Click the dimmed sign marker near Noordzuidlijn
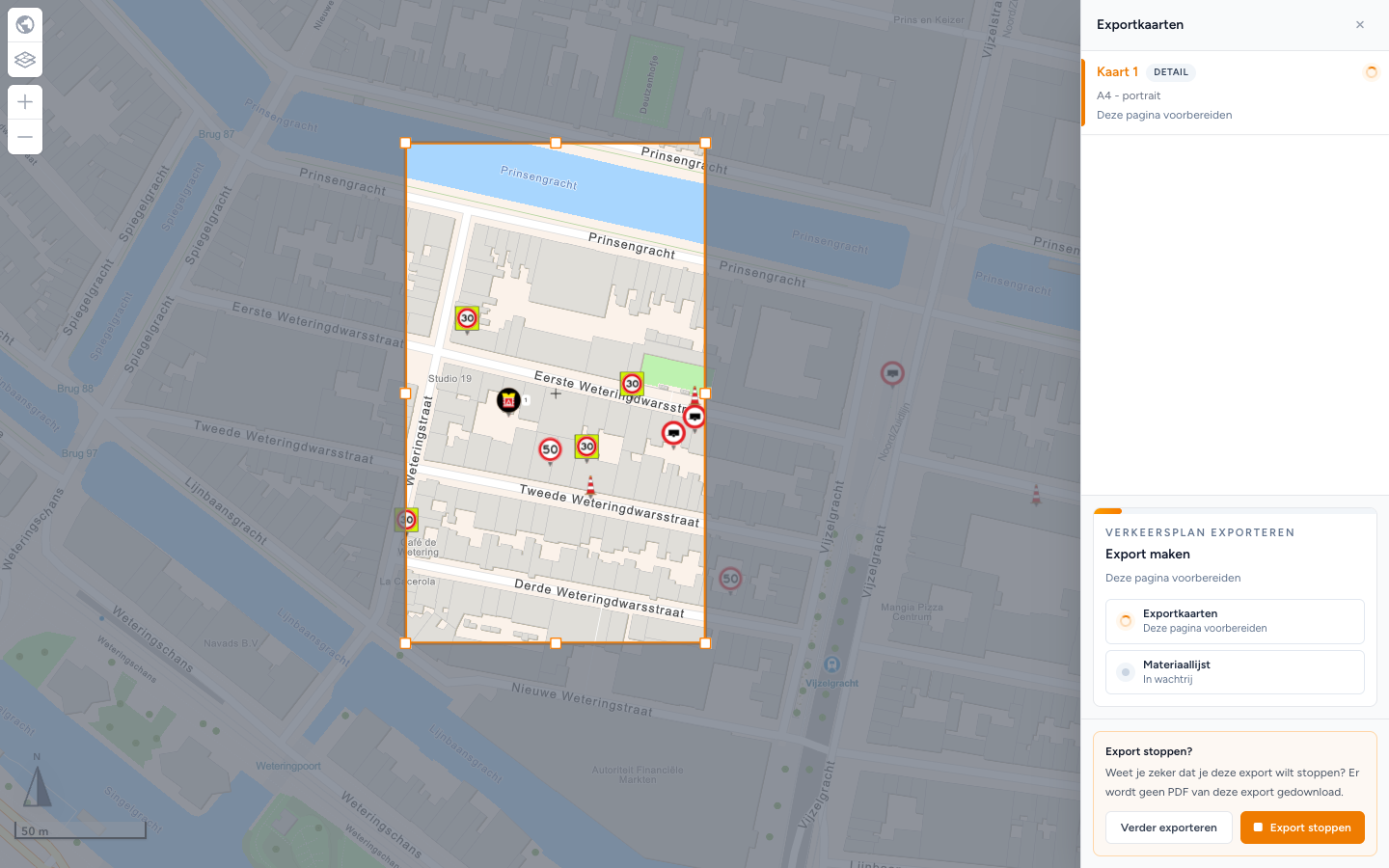Viewport: 1389px width, 868px height. pos(892,373)
